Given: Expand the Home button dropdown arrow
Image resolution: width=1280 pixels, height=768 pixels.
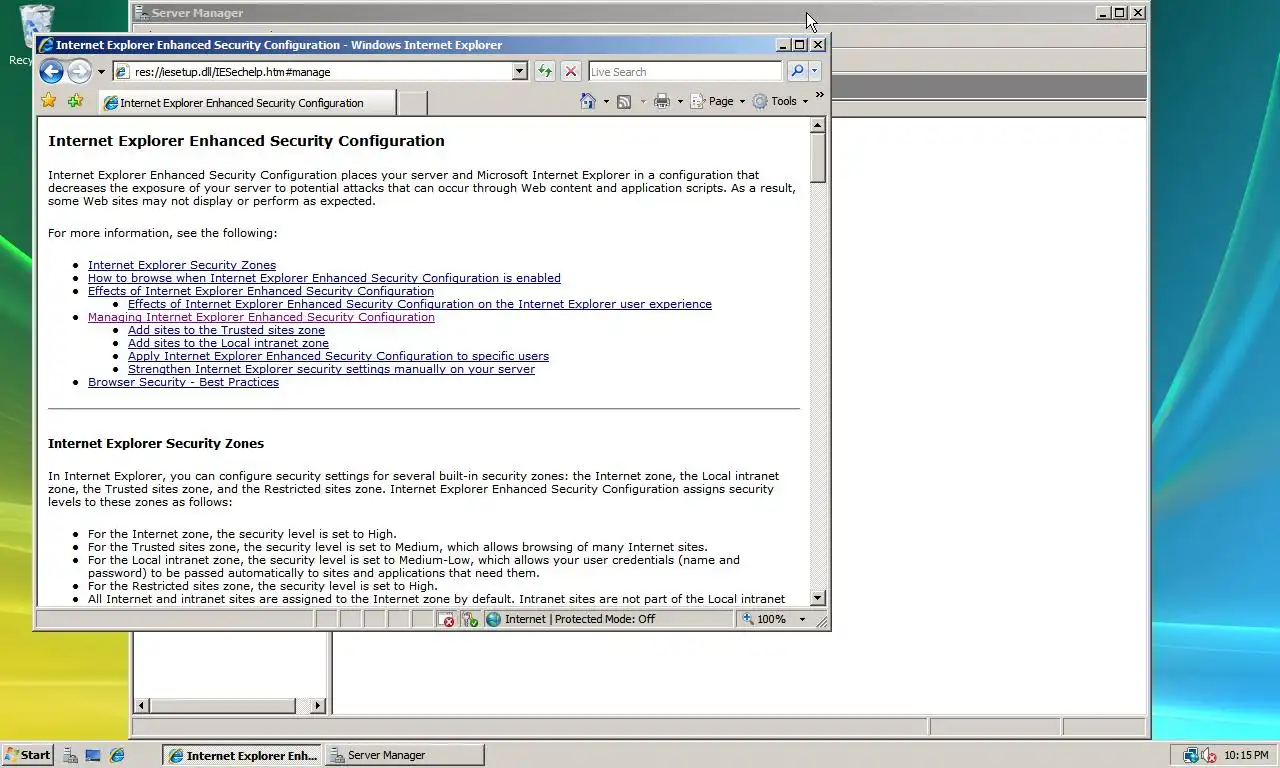Looking at the screenshot, I should [605, 102].
